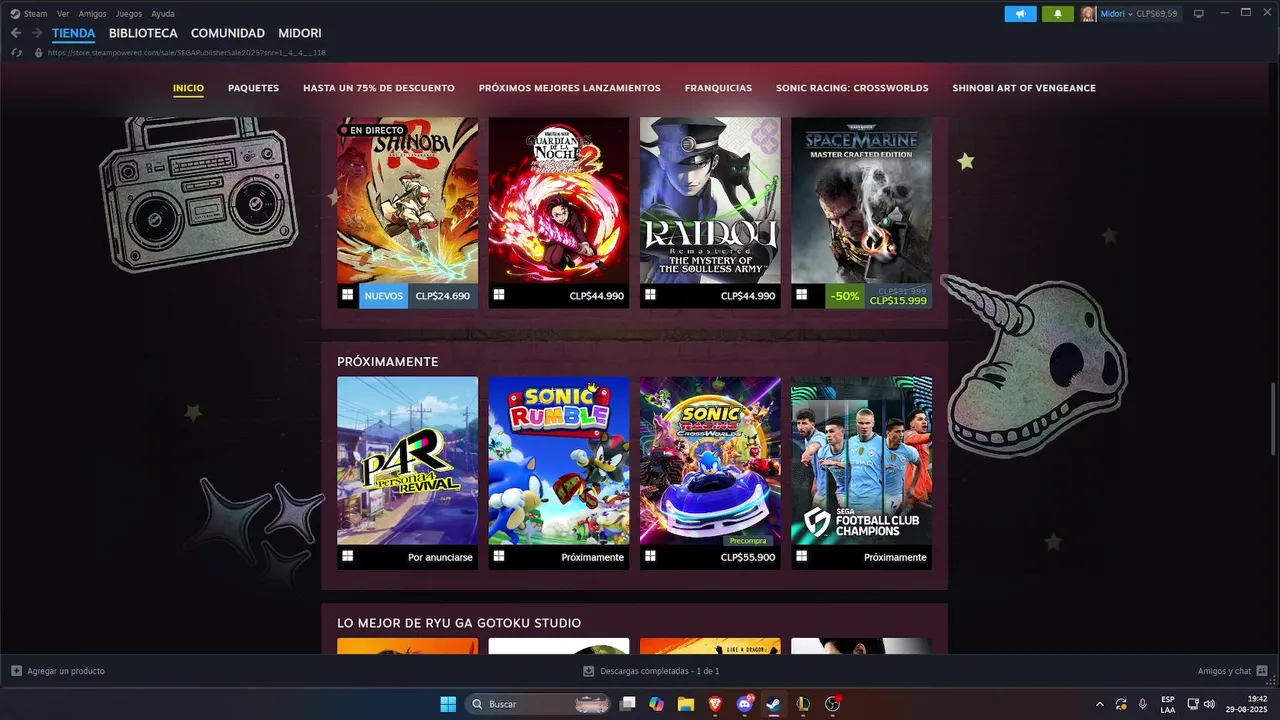The width and height of the screenshot is (1280, 720).
Task: Open the volume tray icon
Action: click(1210, 704)
